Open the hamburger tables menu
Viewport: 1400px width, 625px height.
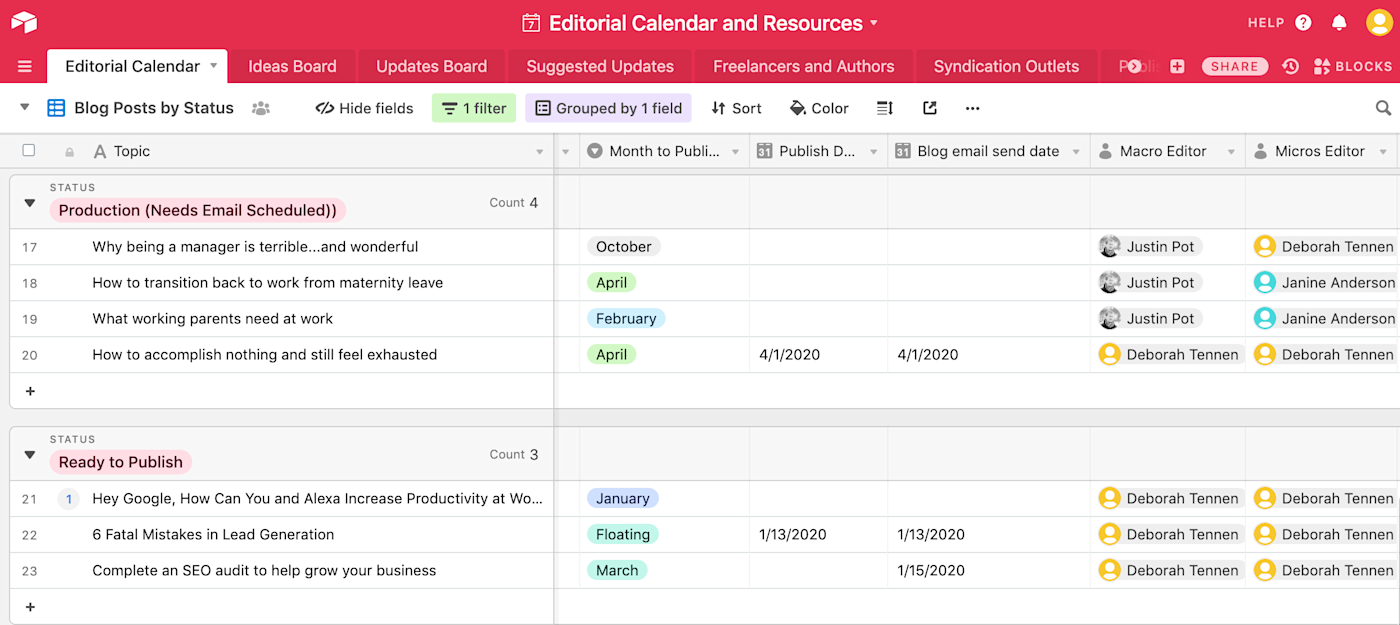point(25,66)
